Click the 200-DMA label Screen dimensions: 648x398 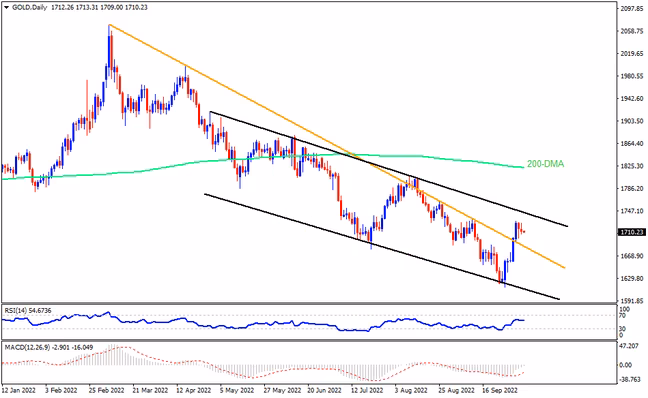point(545,164)
